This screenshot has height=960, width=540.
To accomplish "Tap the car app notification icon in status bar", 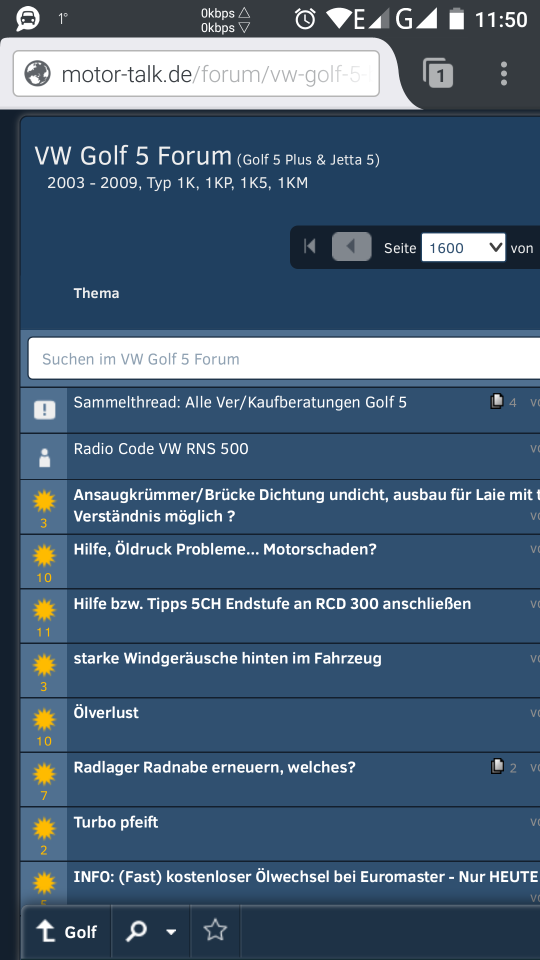I will click(27, 18).
